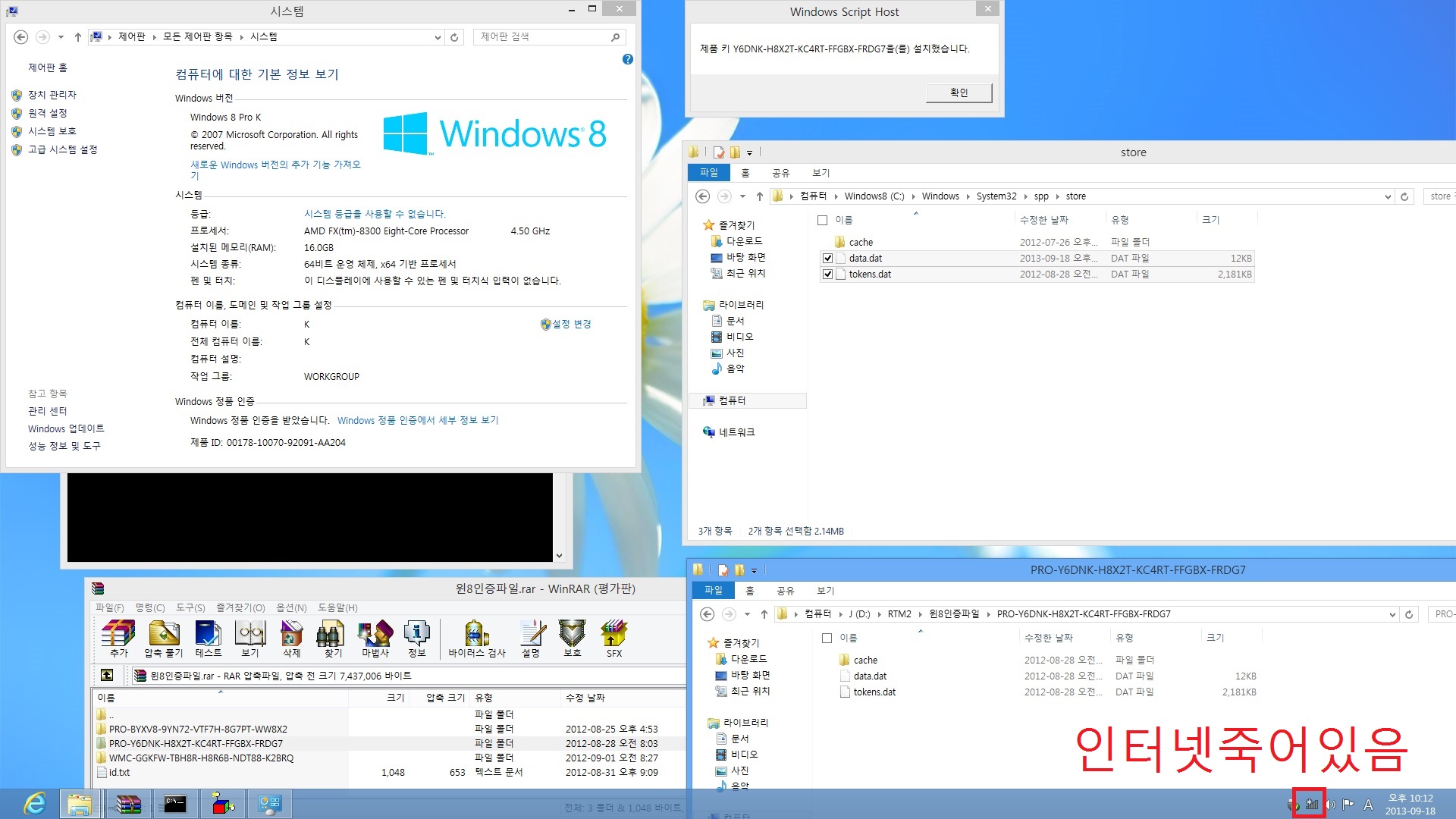
Task: Open address history dropdown in System window
Action: click(438, 37)
